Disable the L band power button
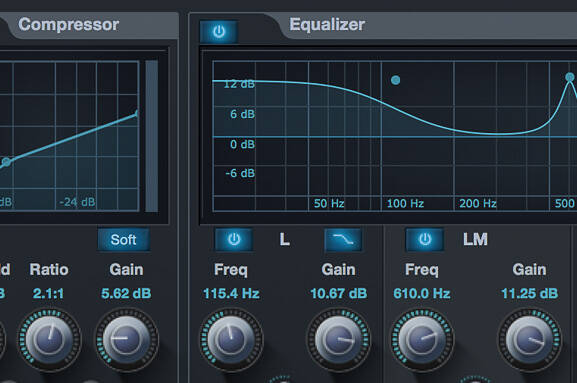This screenshot has width=577, height=383. pyautogui.click(x=234, y=240)
